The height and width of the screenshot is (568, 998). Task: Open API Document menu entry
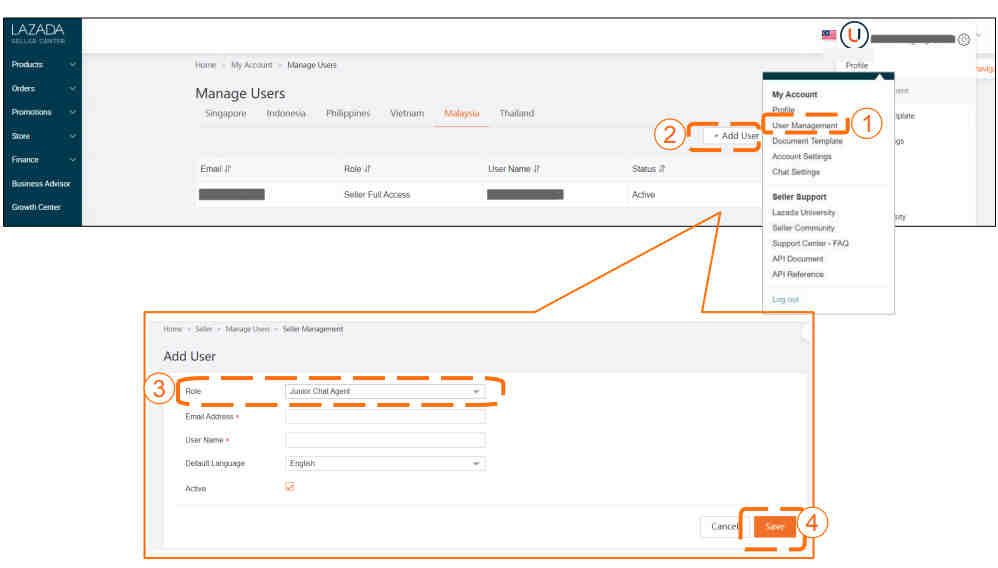pos(798,259)
